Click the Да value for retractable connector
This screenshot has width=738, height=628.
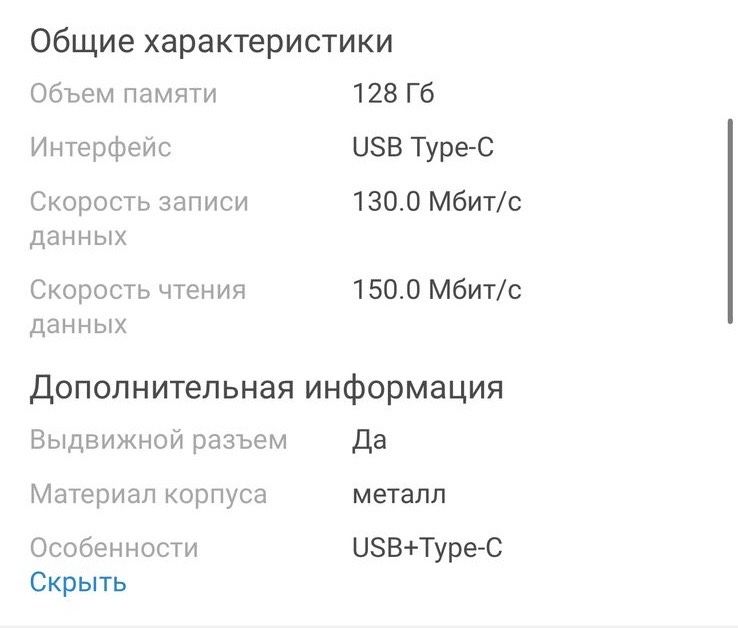coord(370,440)
